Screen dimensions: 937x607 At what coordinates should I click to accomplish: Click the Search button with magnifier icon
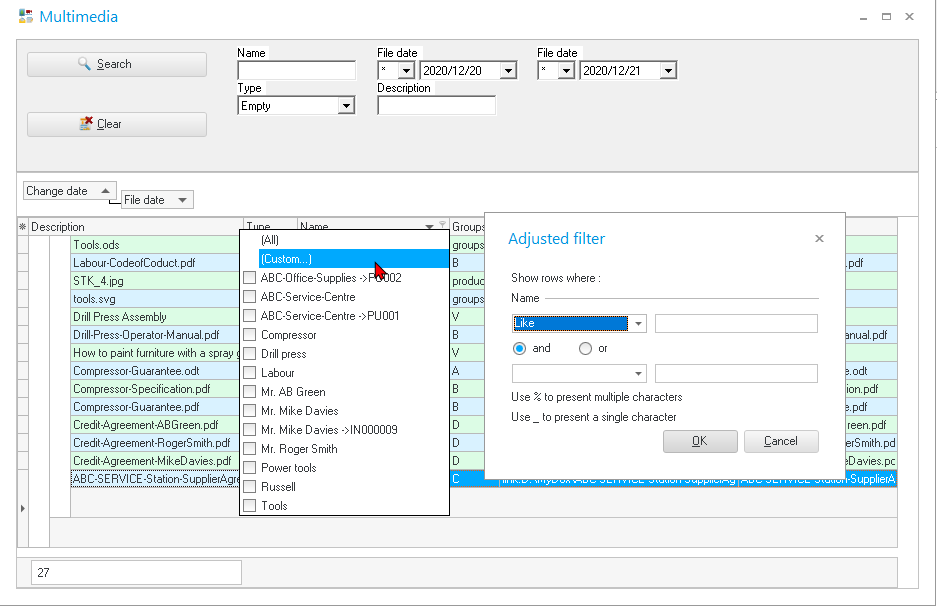tap(117, 64)
